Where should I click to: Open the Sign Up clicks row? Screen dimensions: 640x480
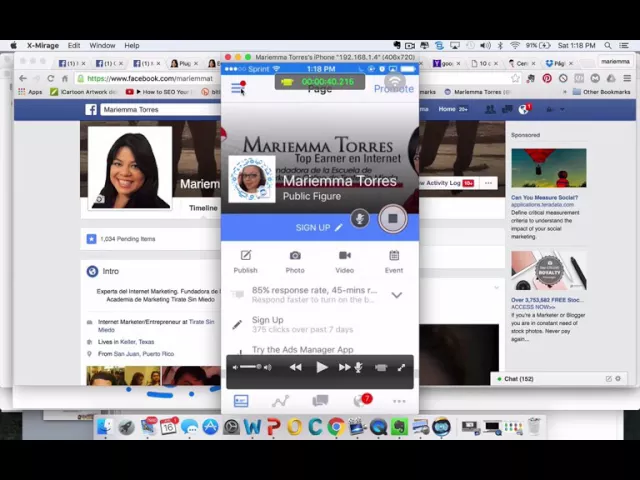point(320,324)
